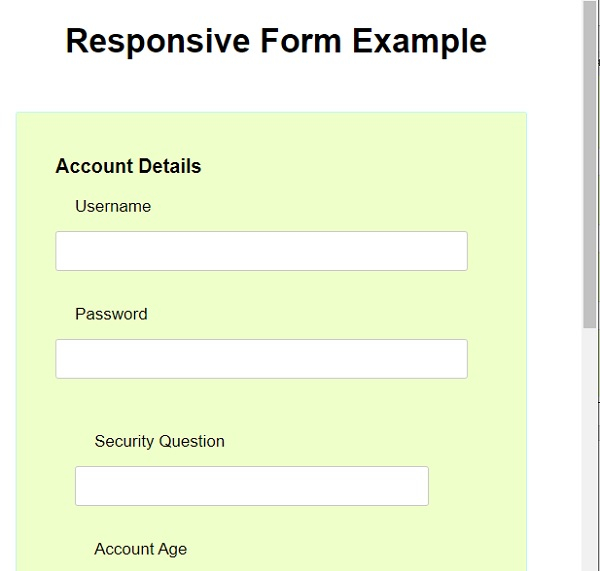600x571 pixels.
Task: Click the Account Age label
Action: [140, 549]
